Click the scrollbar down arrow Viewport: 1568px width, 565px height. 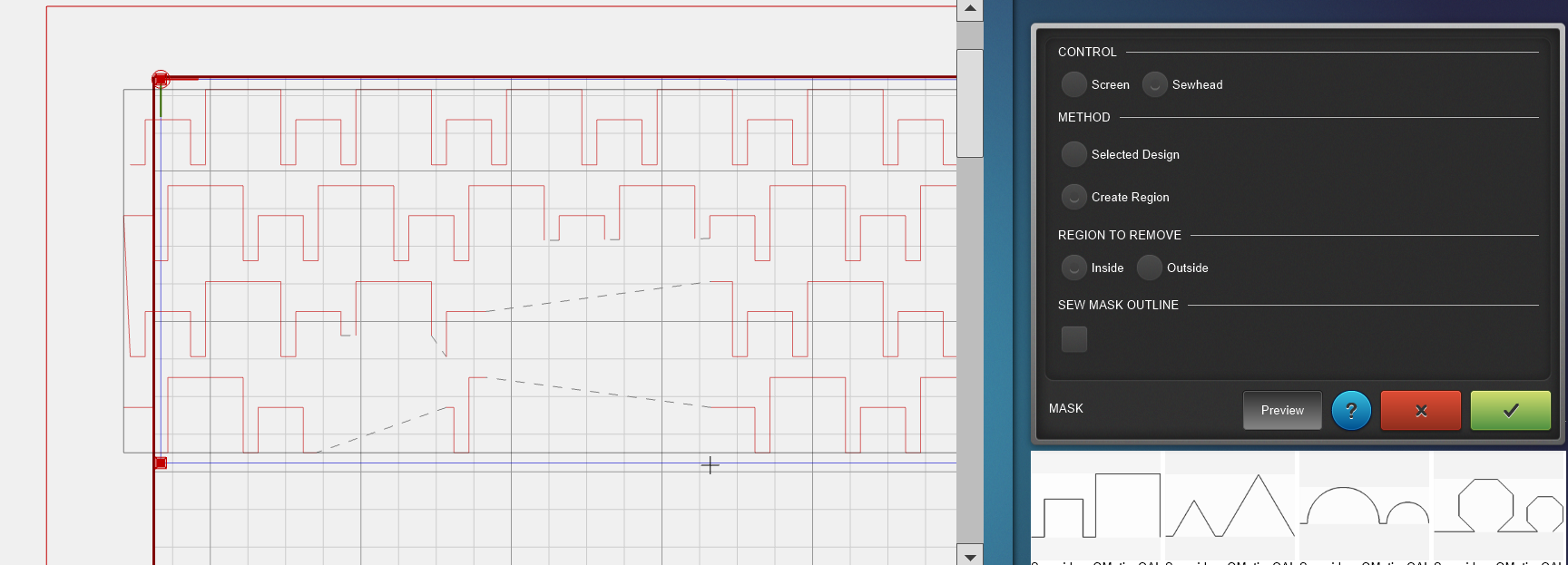(x=970, y=556)
